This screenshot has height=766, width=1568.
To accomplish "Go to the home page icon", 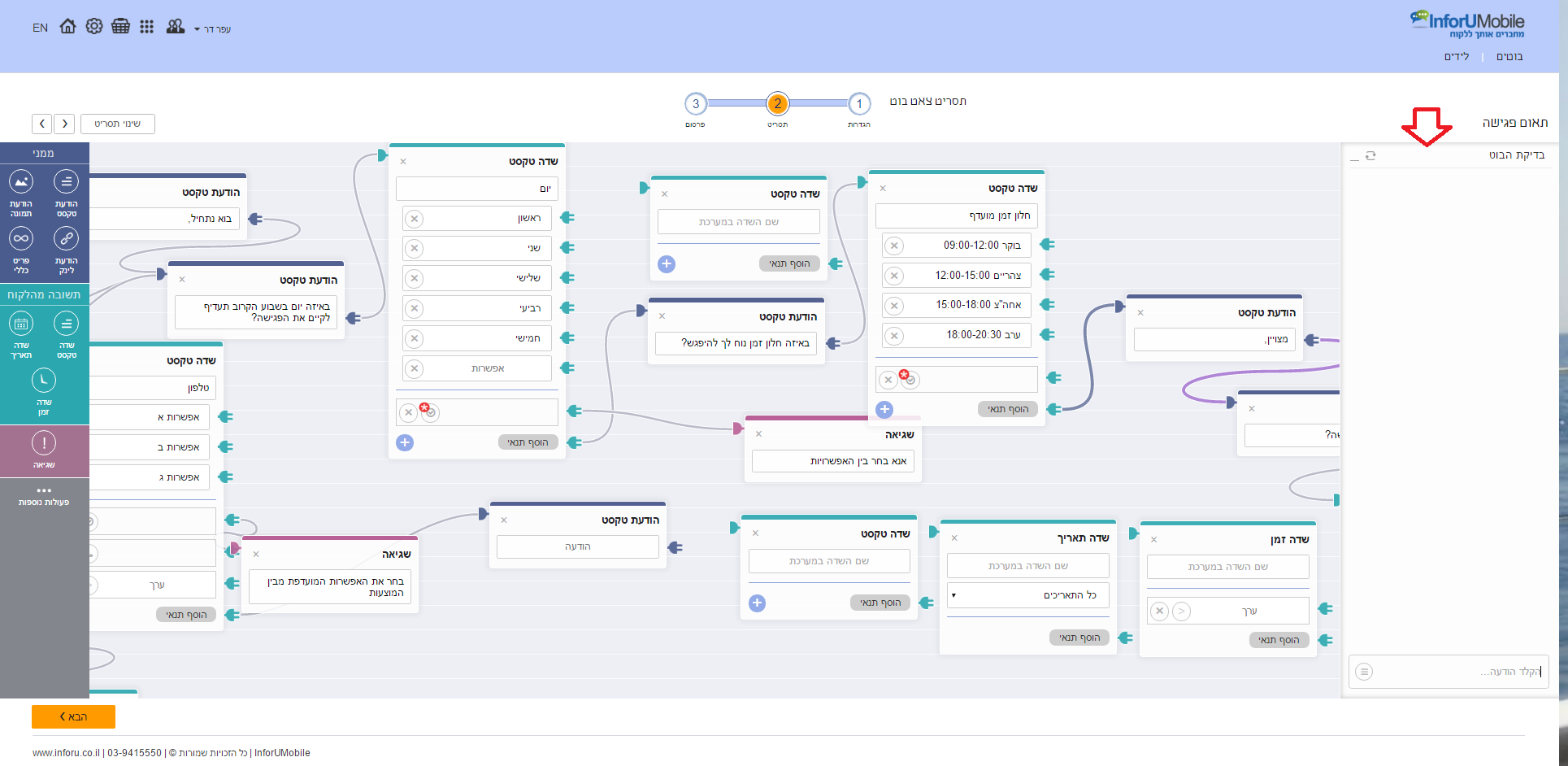I will [x=67, y=27].
